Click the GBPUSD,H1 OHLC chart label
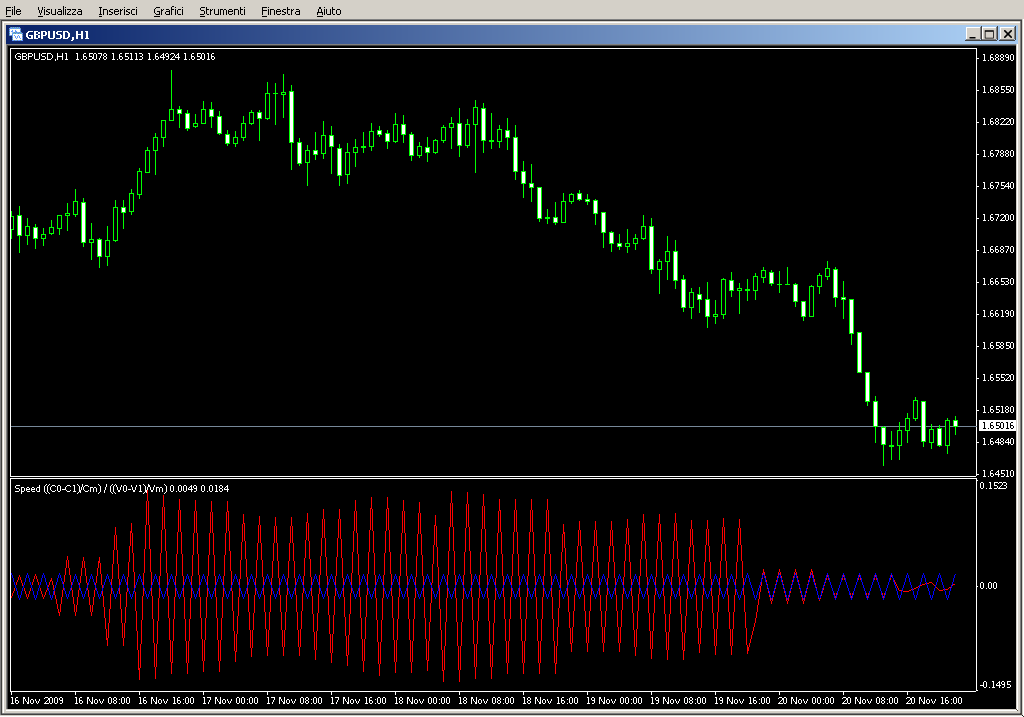This screenshot has height=717, width=1024. tap(115, 57)
